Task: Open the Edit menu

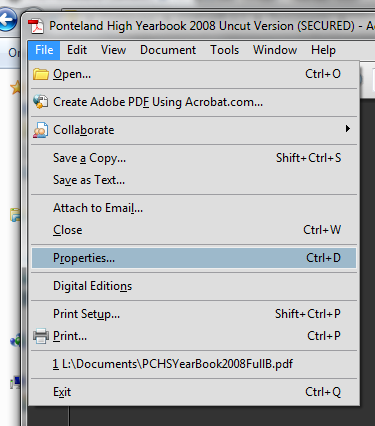Action: point(77,50)
